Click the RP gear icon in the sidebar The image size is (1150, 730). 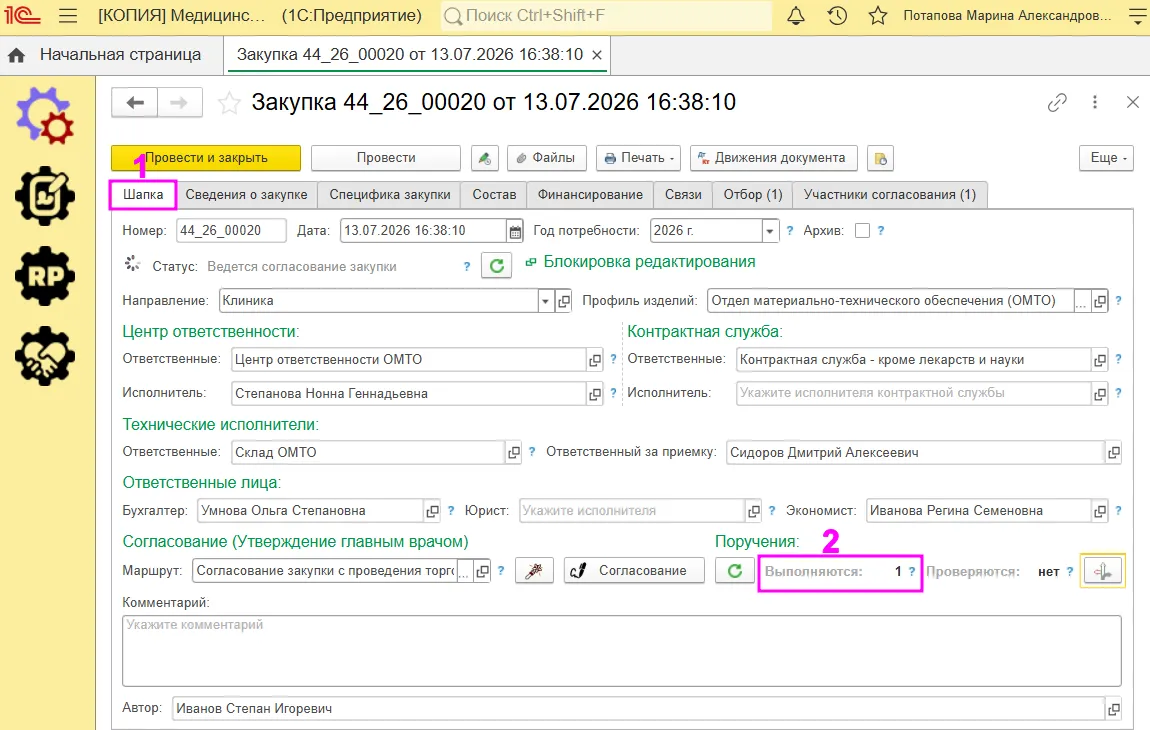click(45, 276)
